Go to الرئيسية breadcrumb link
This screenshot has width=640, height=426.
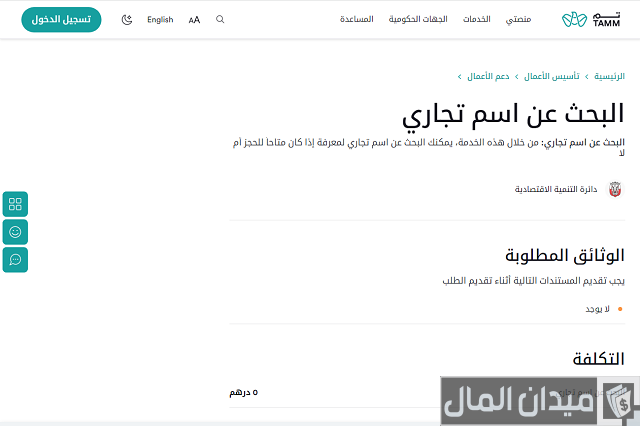(609, 76)
